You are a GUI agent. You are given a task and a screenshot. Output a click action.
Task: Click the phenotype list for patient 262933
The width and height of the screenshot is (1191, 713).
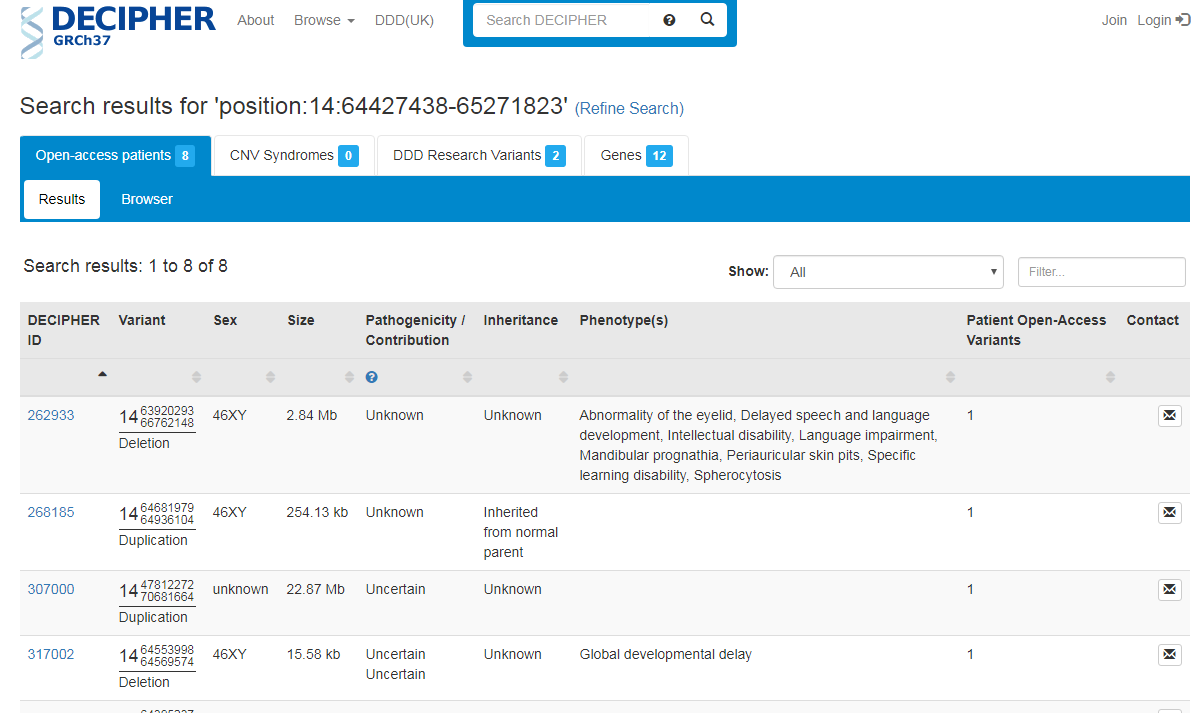tap(758, 445)
